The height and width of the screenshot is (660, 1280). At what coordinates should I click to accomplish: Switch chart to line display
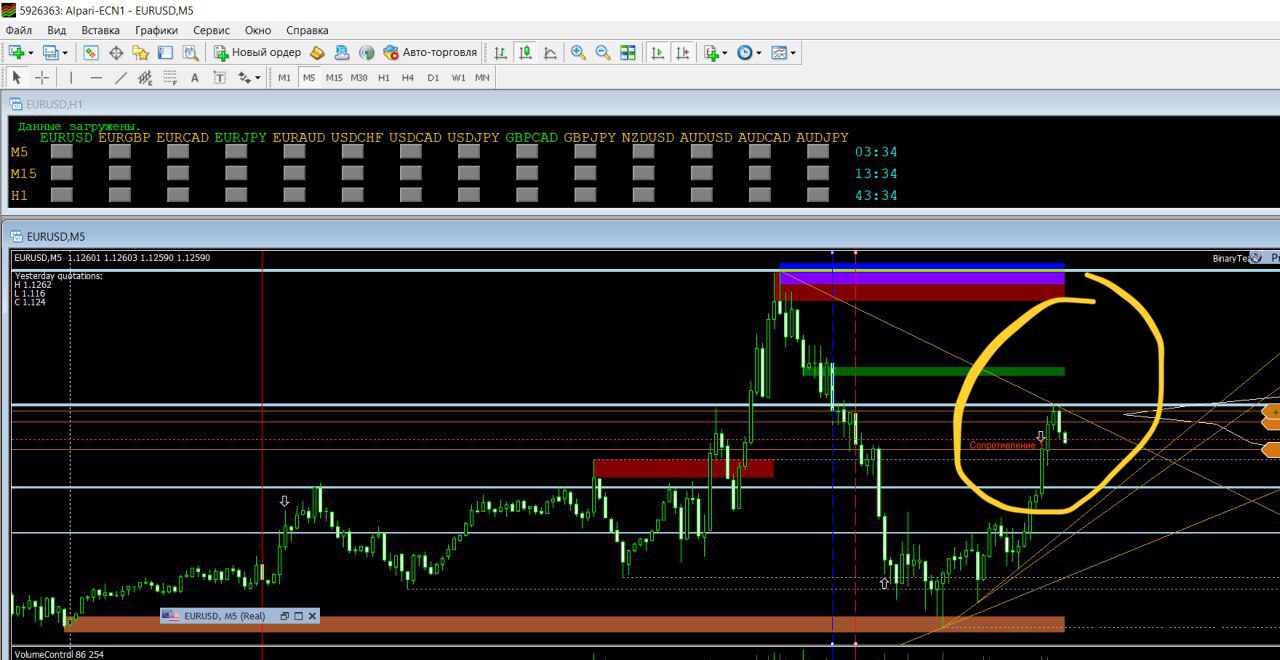pyautogui.click(x=550, y=52)
